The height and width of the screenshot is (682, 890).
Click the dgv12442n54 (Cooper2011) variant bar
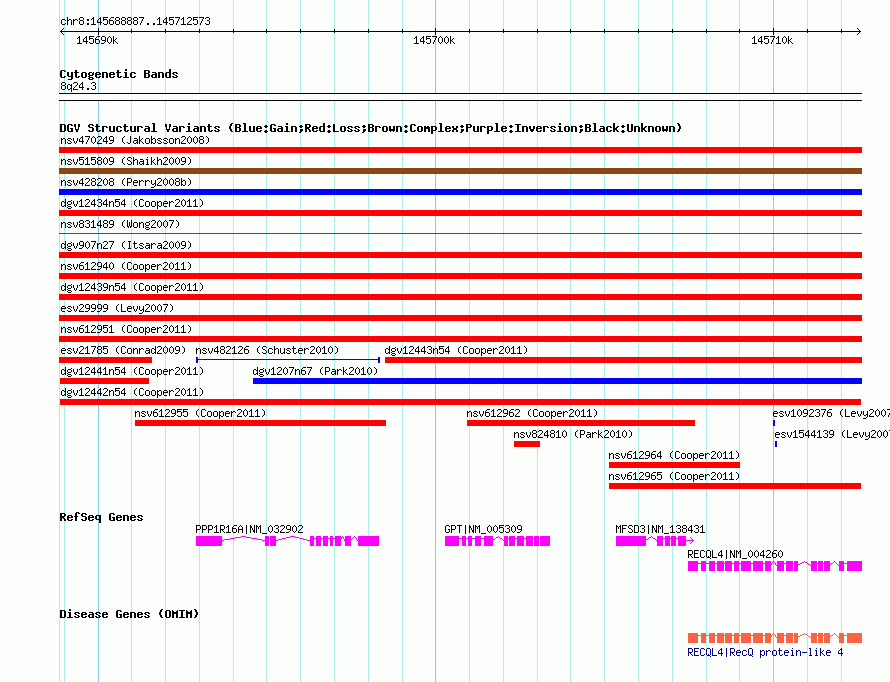pyautogui.click(x=460, y=402)
